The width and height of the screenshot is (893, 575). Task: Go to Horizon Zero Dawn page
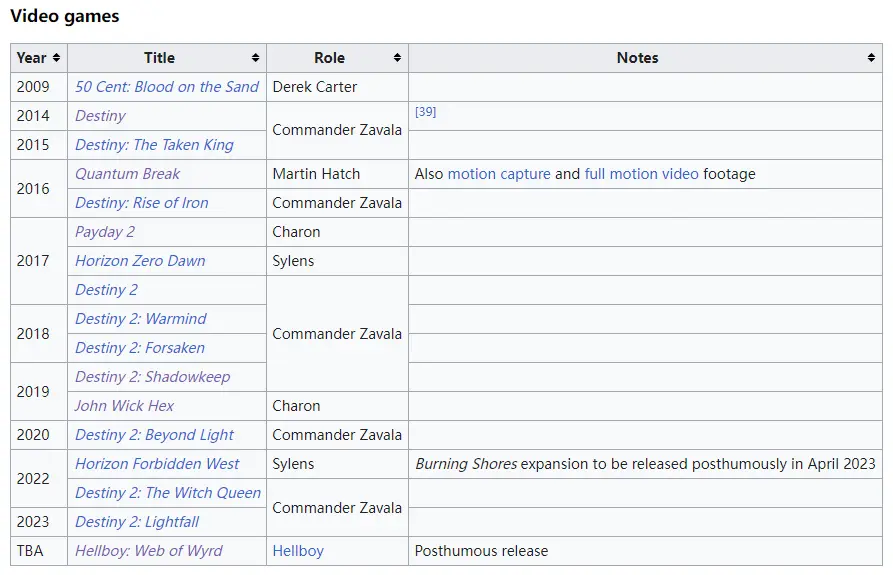click(140, 261)
